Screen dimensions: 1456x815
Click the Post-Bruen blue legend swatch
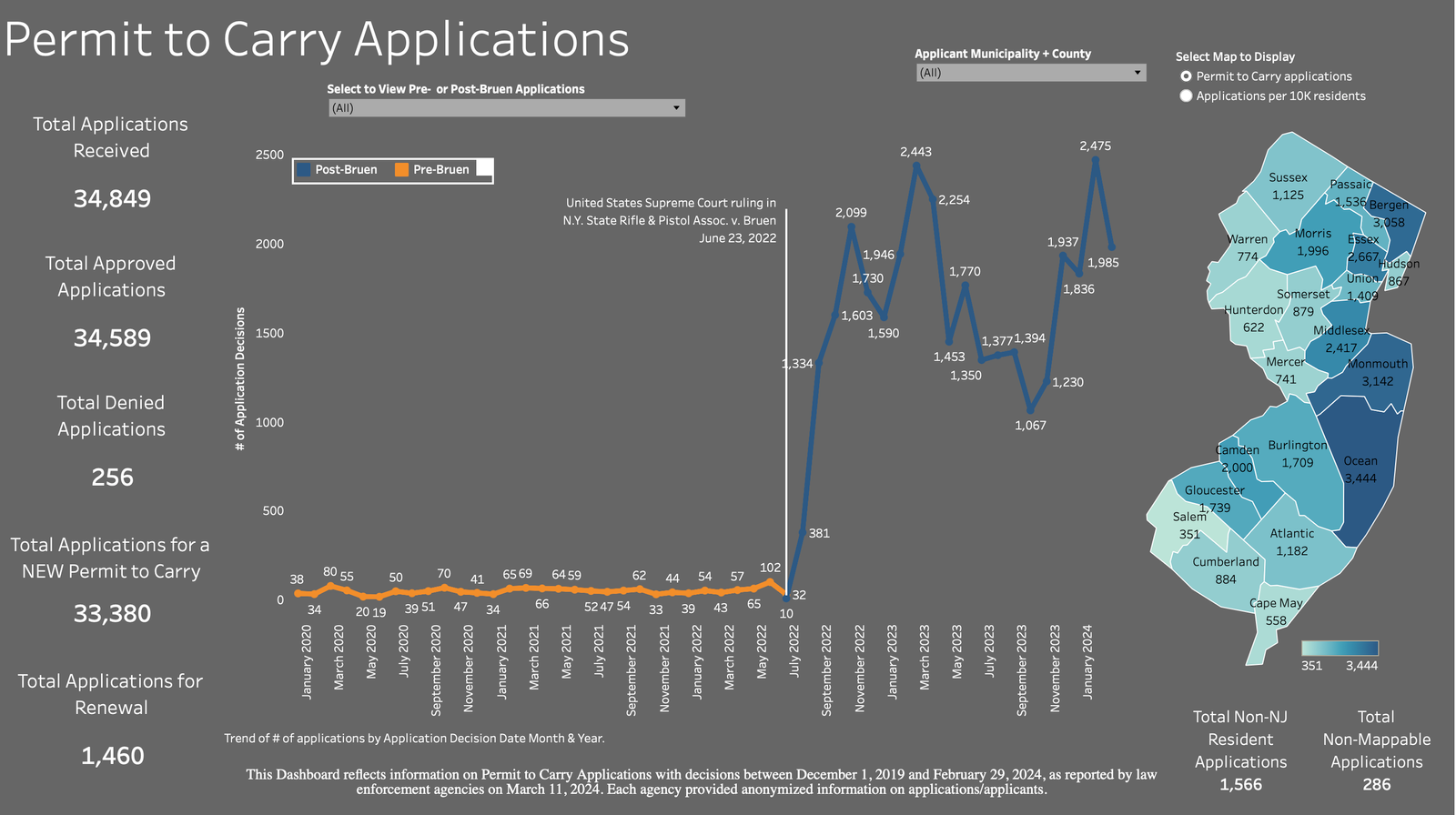pos(304,170)
